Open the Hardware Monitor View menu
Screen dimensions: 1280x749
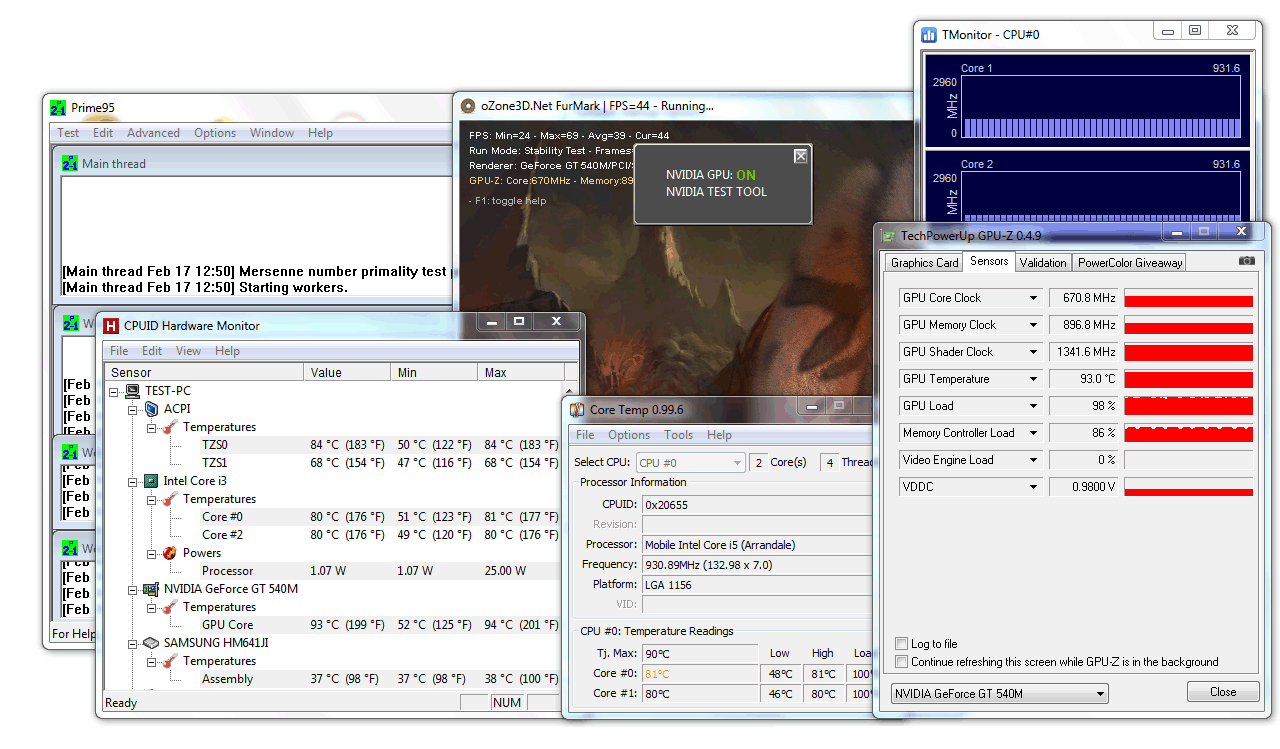pos(188,351)
